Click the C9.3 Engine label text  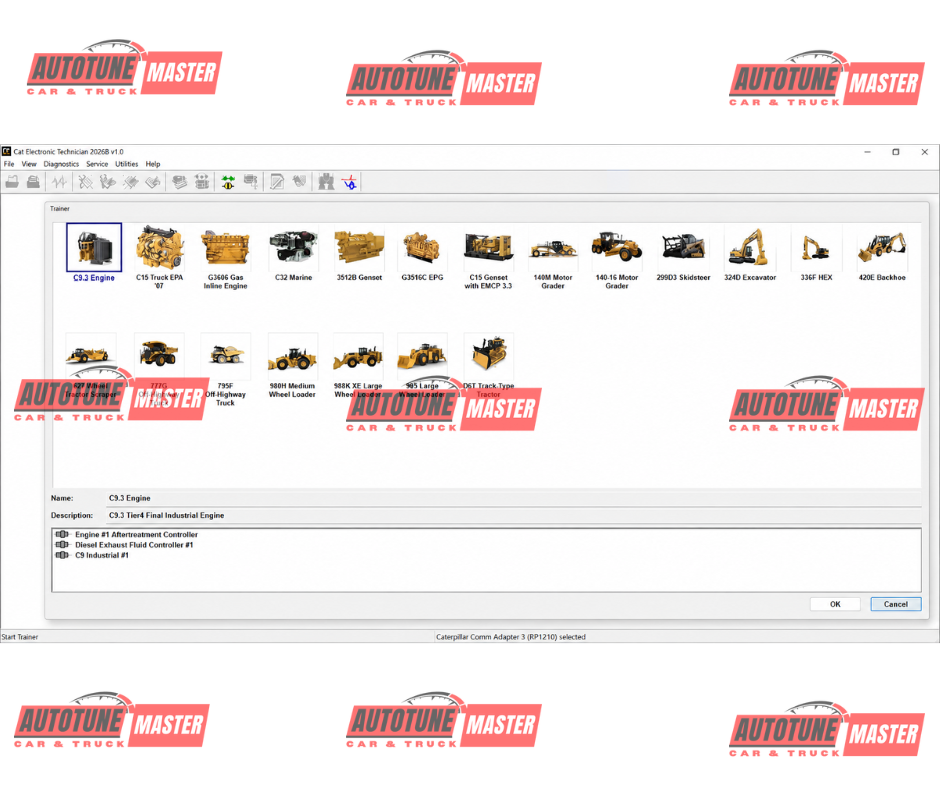pos(94,278)
